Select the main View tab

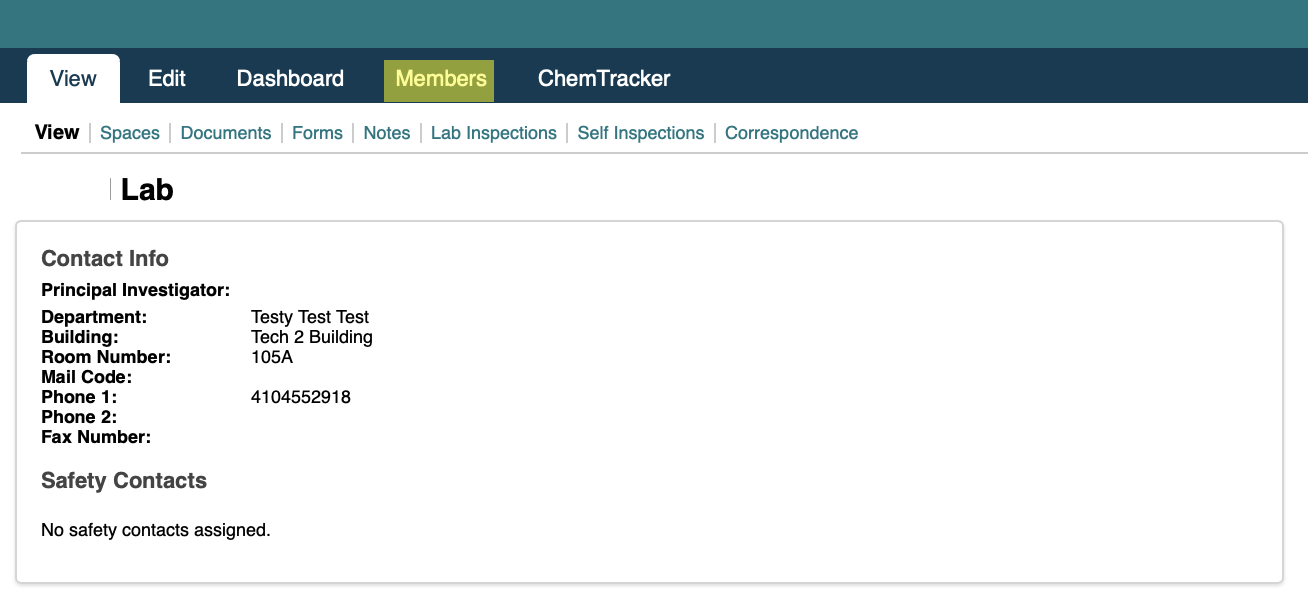tap(73, 78)
